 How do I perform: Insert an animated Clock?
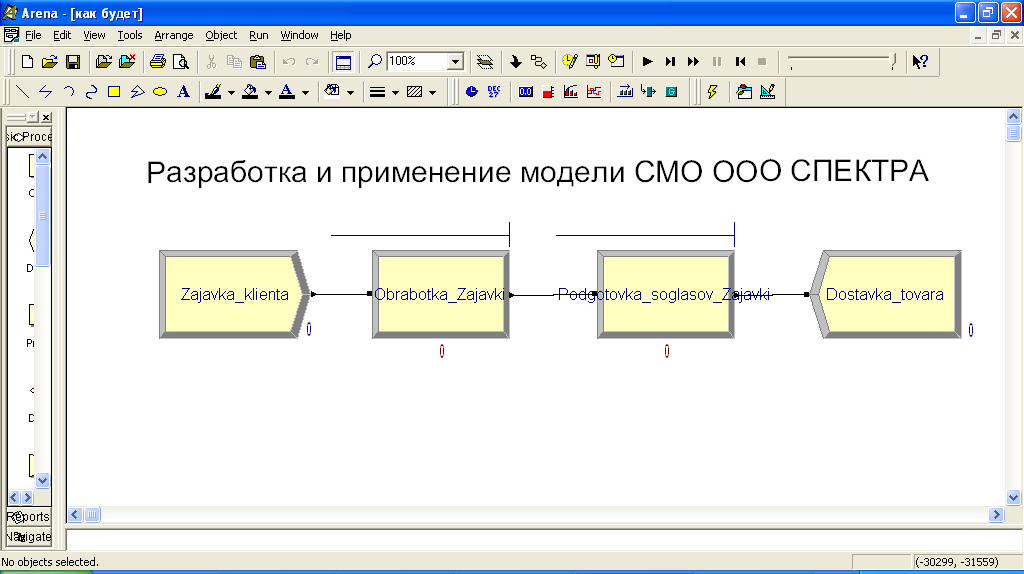tap(472, 92)
